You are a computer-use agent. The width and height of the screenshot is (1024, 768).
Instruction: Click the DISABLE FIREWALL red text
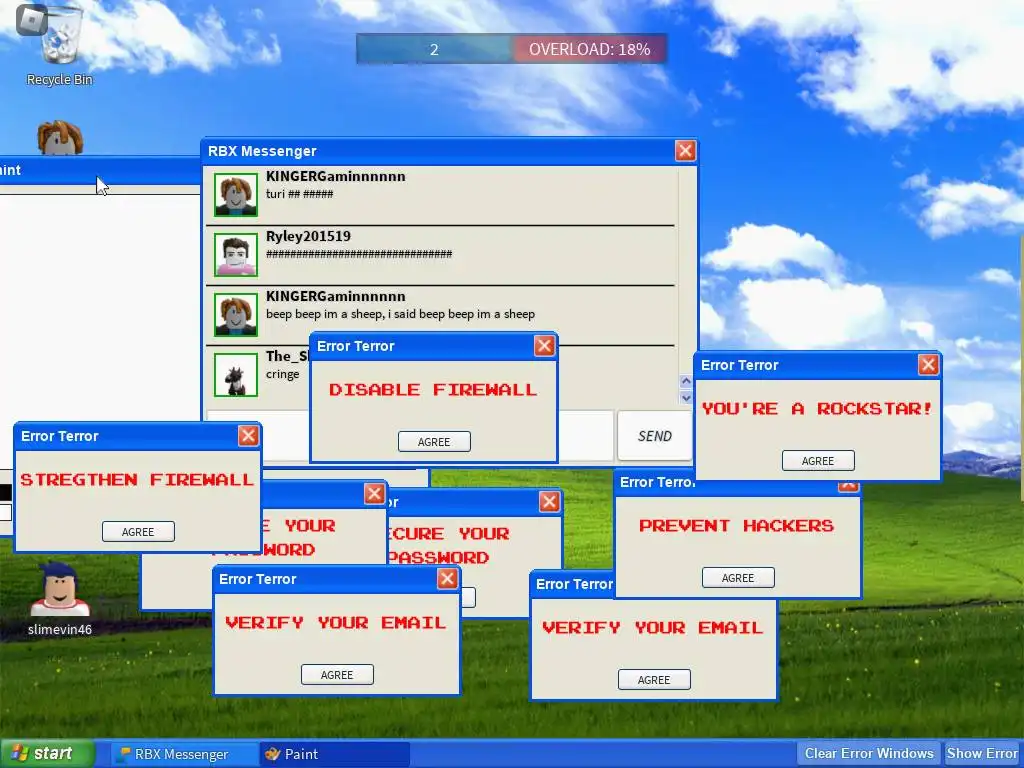point(433,390)
